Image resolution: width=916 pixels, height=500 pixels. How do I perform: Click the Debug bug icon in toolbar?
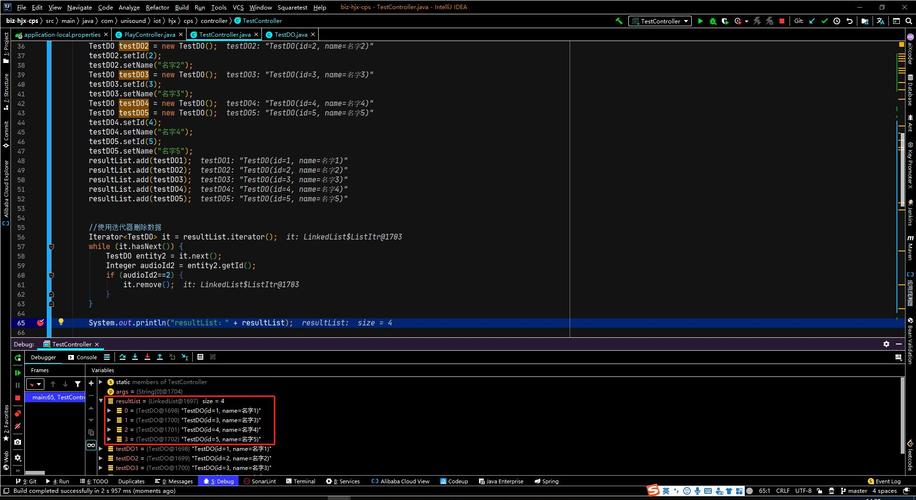click(713, 20)
